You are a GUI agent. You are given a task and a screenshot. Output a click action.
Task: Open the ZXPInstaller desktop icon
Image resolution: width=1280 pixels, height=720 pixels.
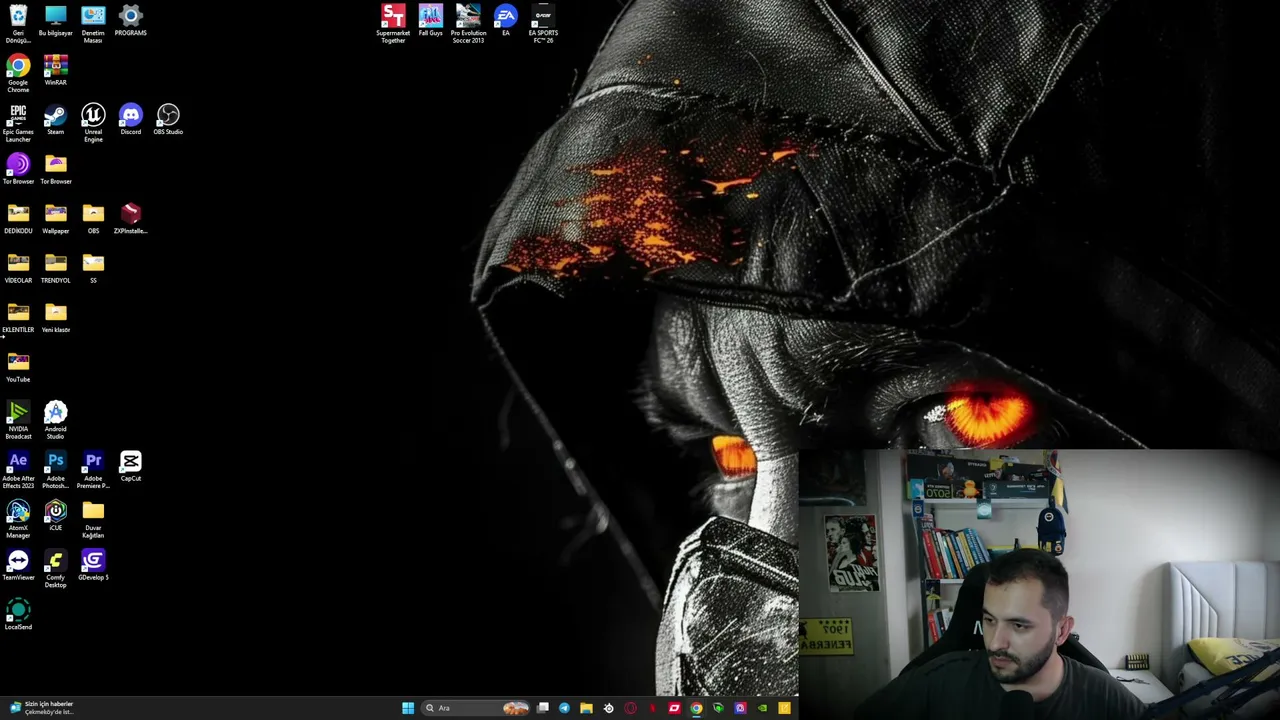(x=131, y=219)
